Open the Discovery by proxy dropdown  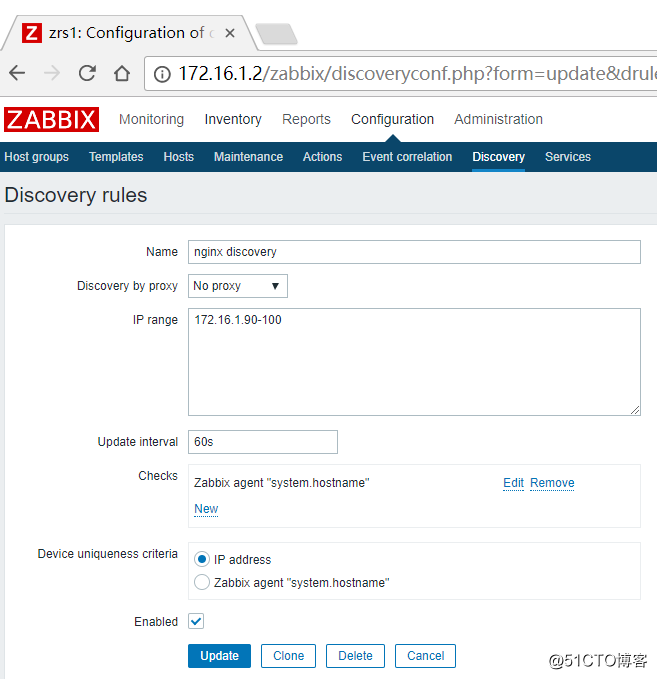(x=238, y=286)
